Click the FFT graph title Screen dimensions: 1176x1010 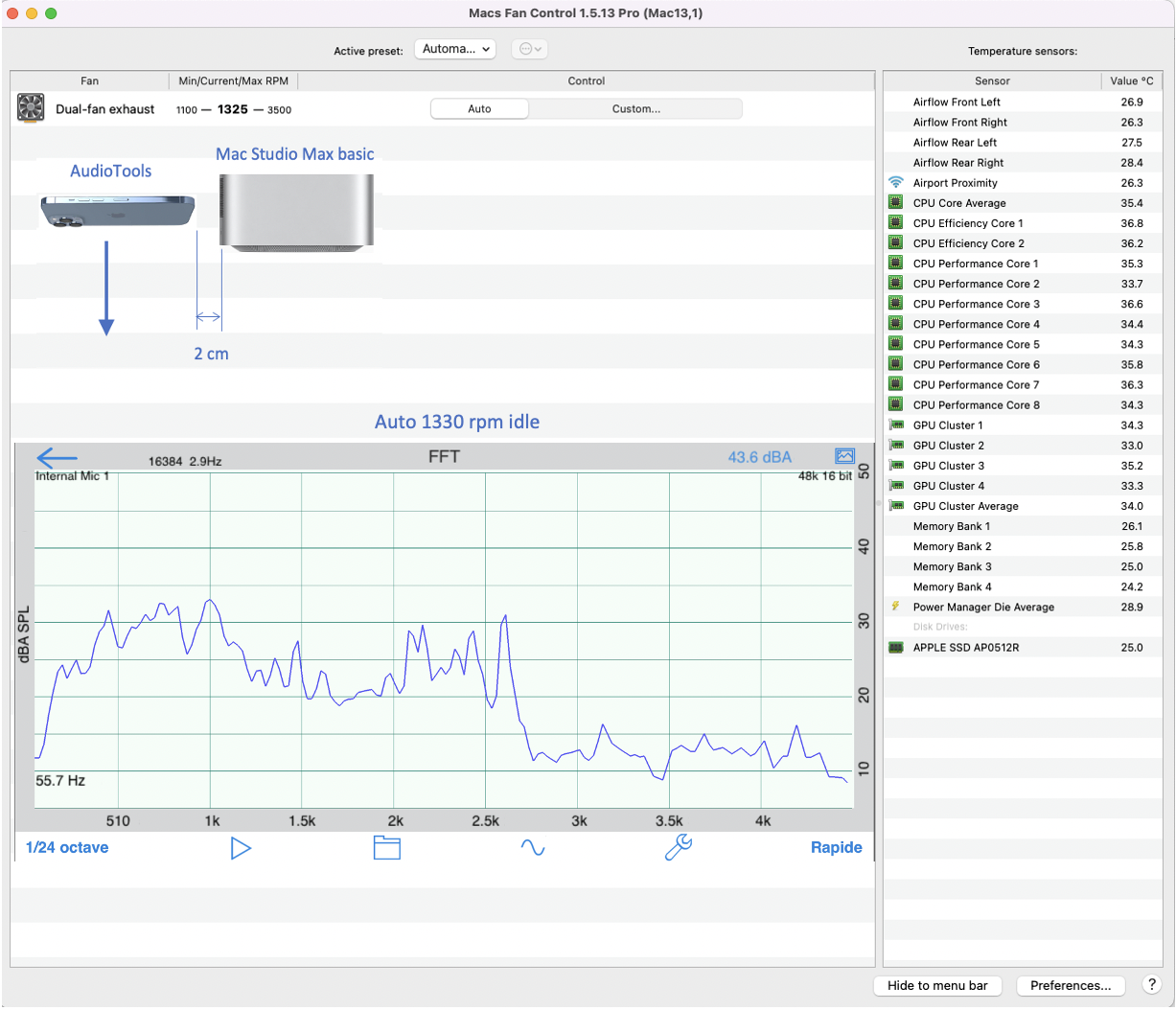tap(444, 456)
